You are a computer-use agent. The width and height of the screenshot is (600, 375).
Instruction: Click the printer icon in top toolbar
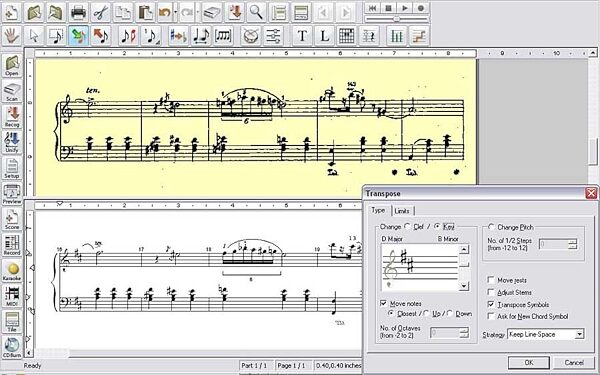coord(78,12)
